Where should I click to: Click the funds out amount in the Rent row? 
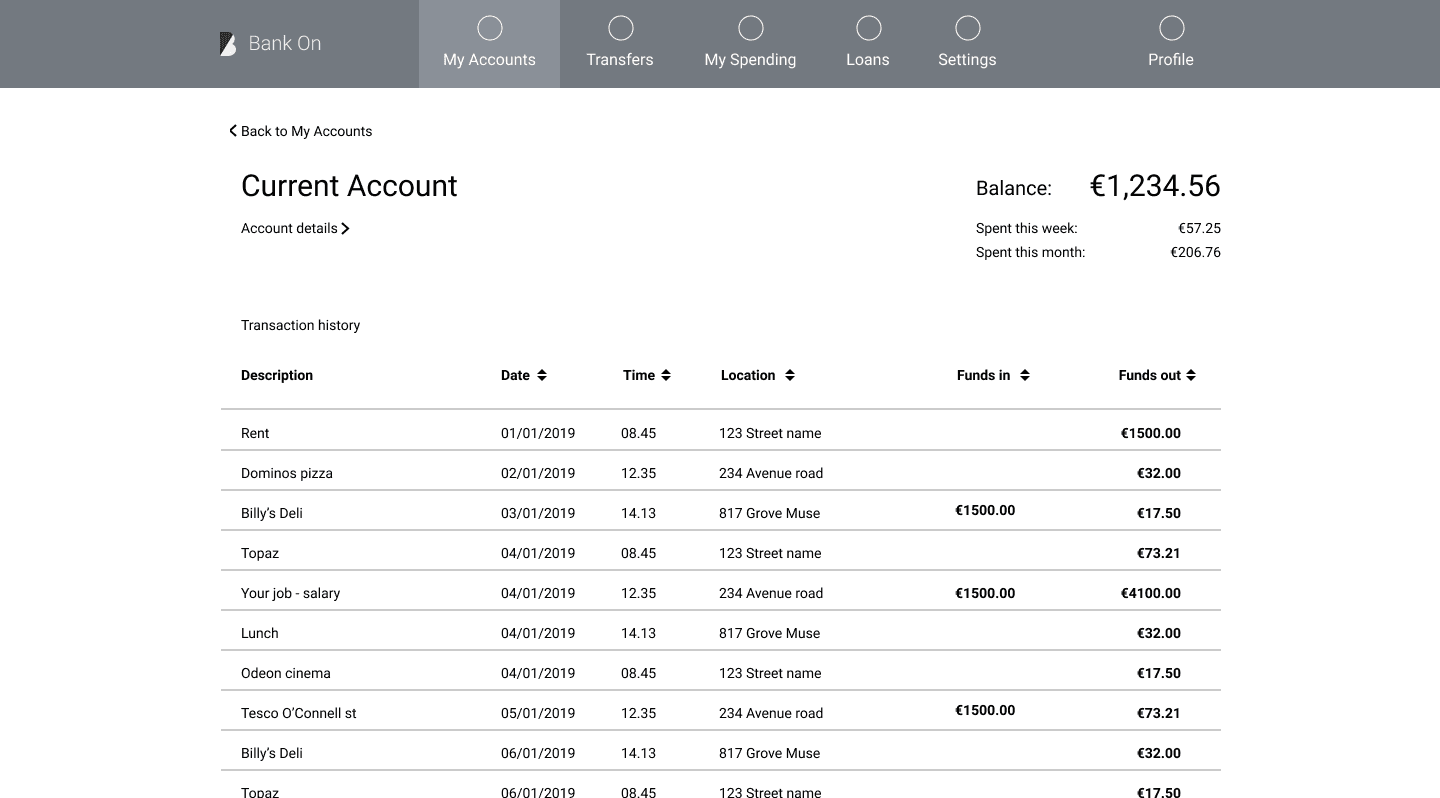(x=1151, y=433)
